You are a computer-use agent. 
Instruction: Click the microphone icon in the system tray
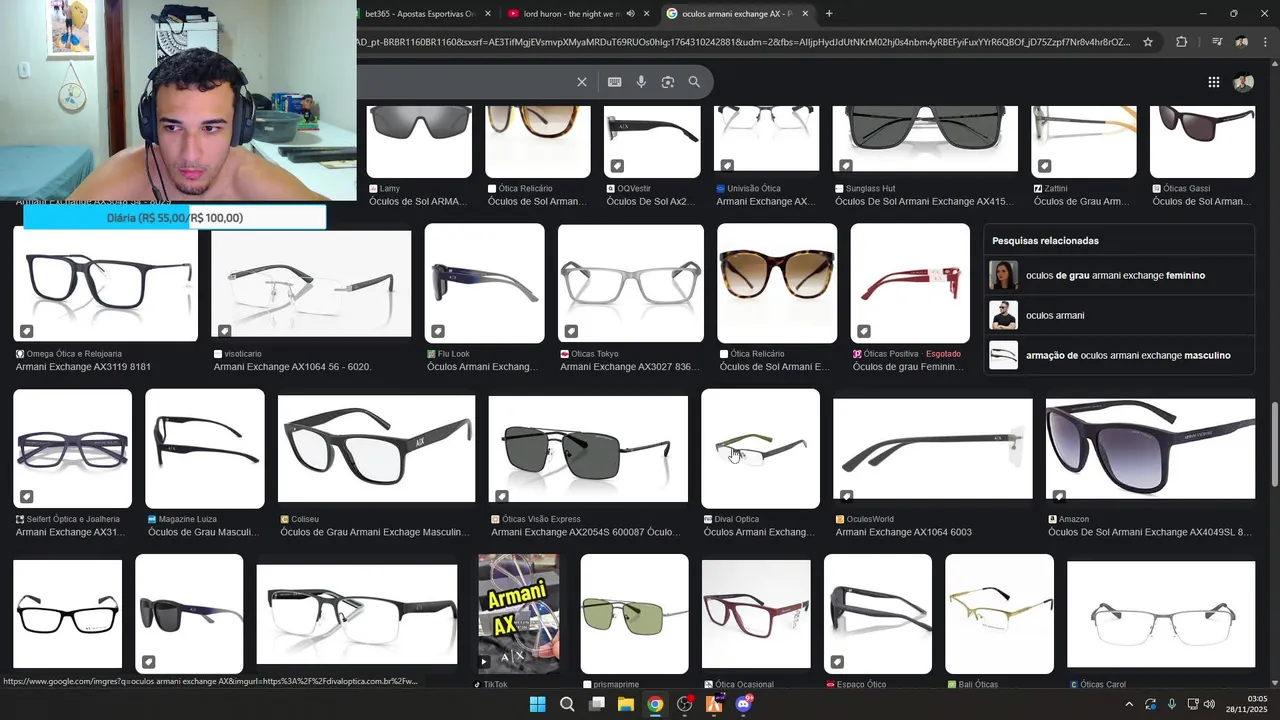(1172, 704)
